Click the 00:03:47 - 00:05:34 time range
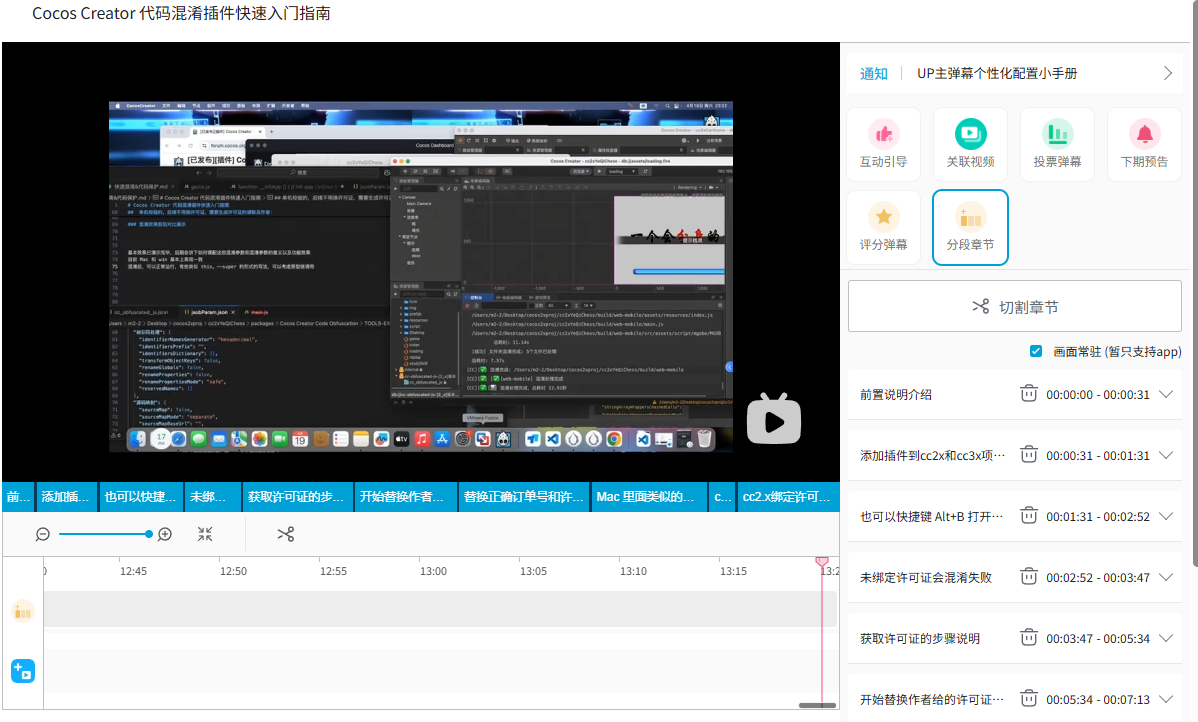1198x722 pixels. click(1098, 639)
